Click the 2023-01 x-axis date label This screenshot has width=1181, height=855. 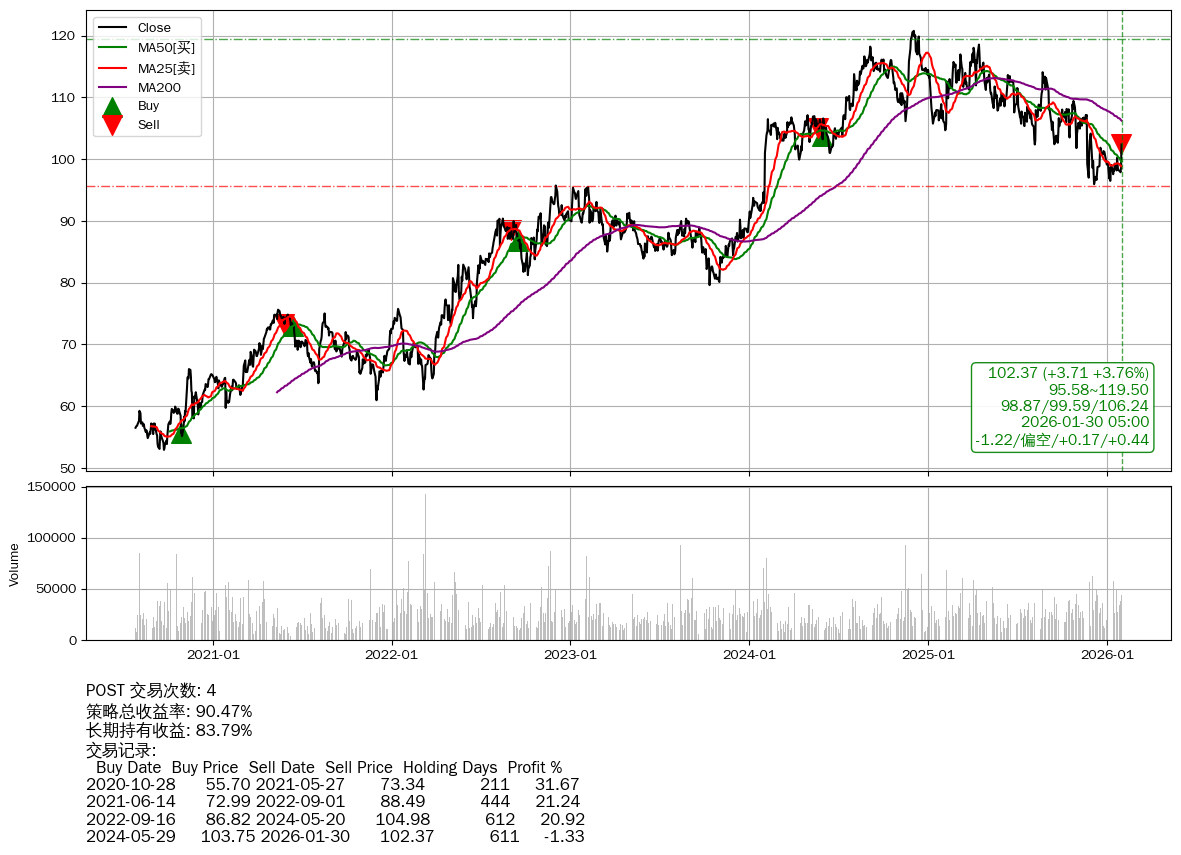point(570,655)
